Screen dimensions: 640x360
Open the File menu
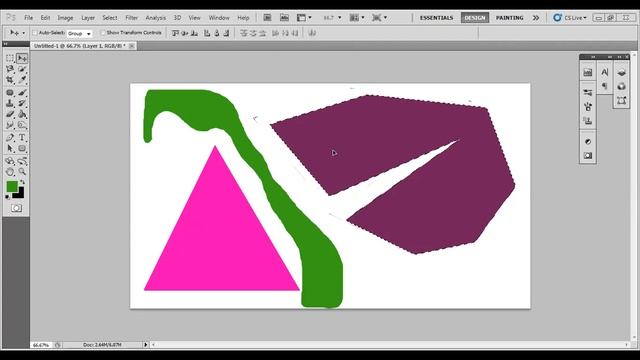[x=29, y=18]
